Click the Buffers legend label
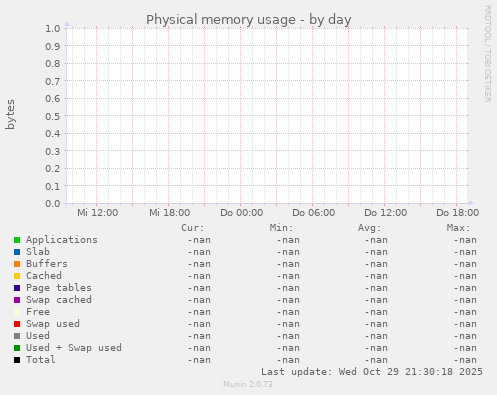 [x=47, y=264]
